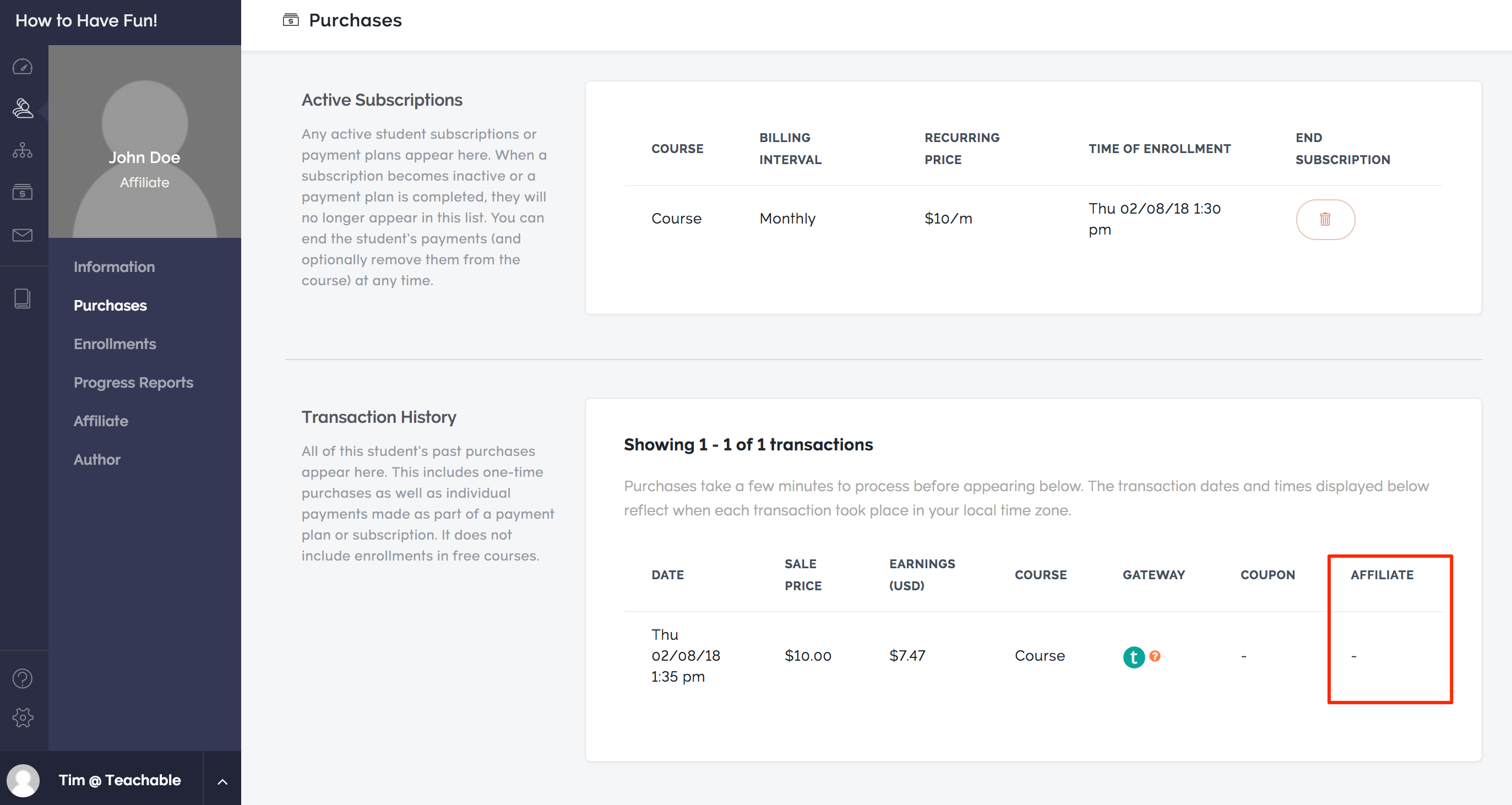1512x805 pixels.
Task: Click the Transaction History heading
Action: tap(379, 417)
